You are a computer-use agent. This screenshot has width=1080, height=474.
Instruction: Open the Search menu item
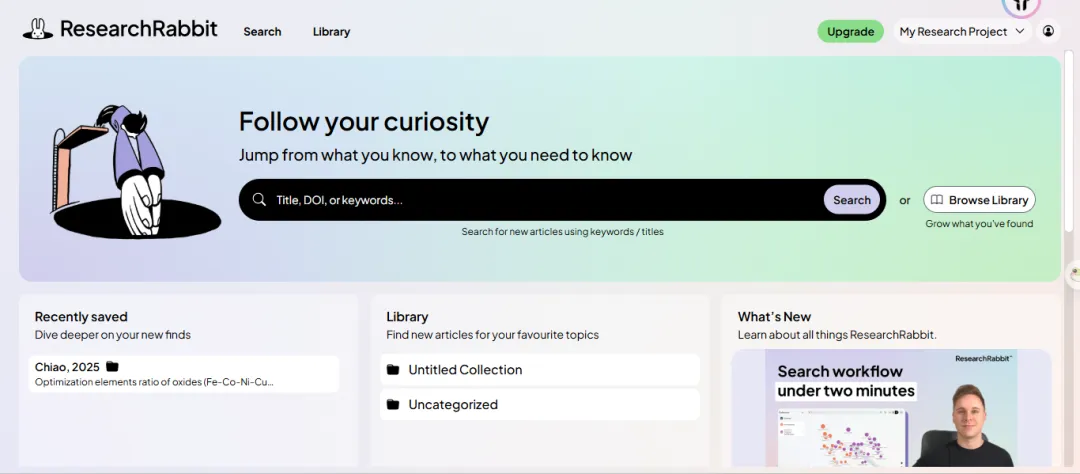click(262, 32)
